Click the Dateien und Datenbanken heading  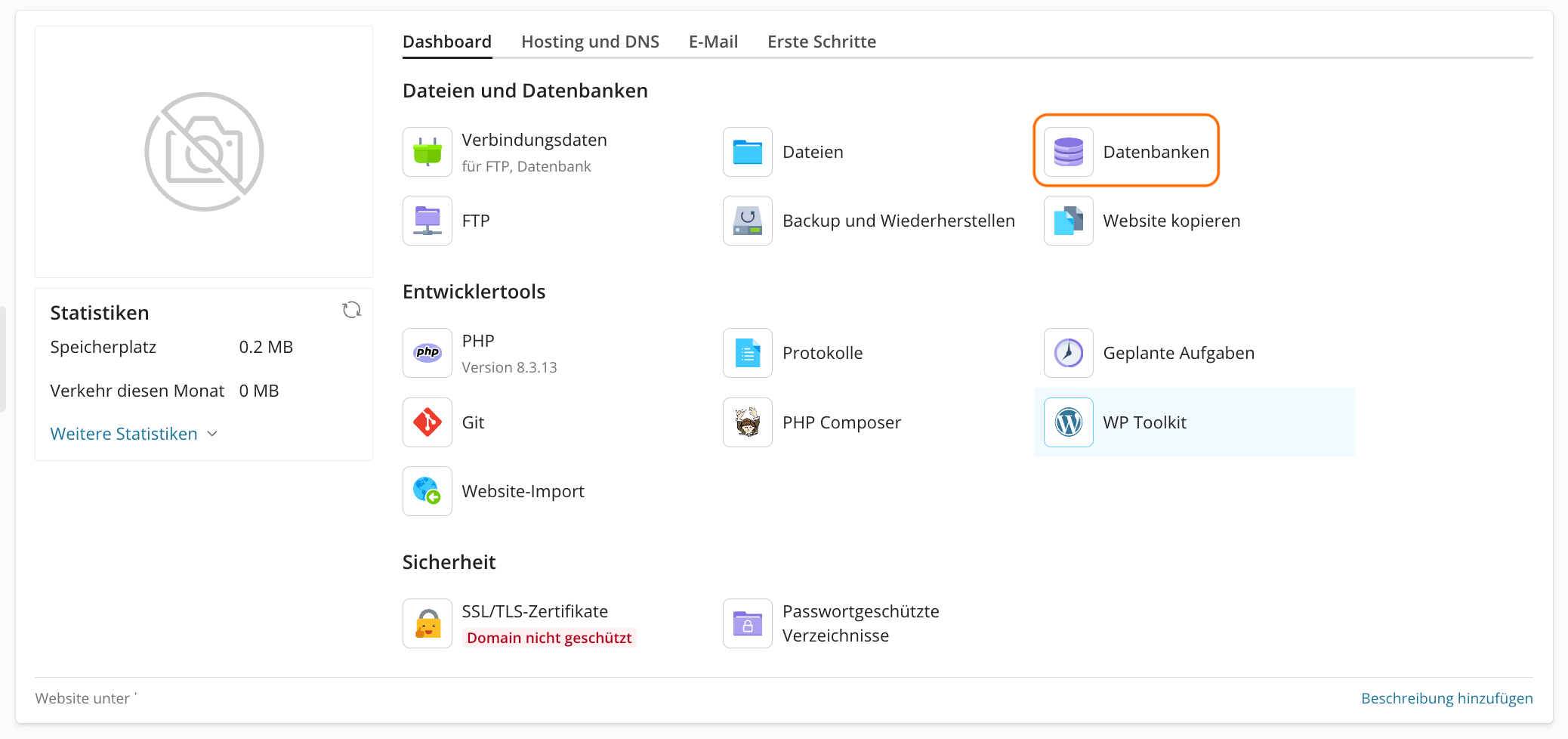pos(525,91)
